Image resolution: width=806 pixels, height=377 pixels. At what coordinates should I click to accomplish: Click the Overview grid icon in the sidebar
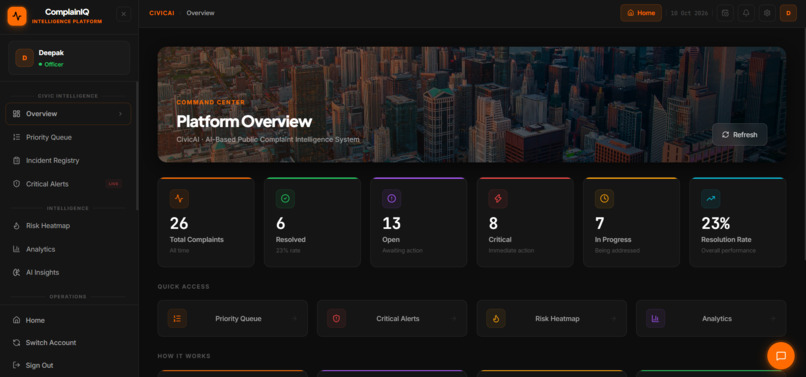click(x=16, y=114)
